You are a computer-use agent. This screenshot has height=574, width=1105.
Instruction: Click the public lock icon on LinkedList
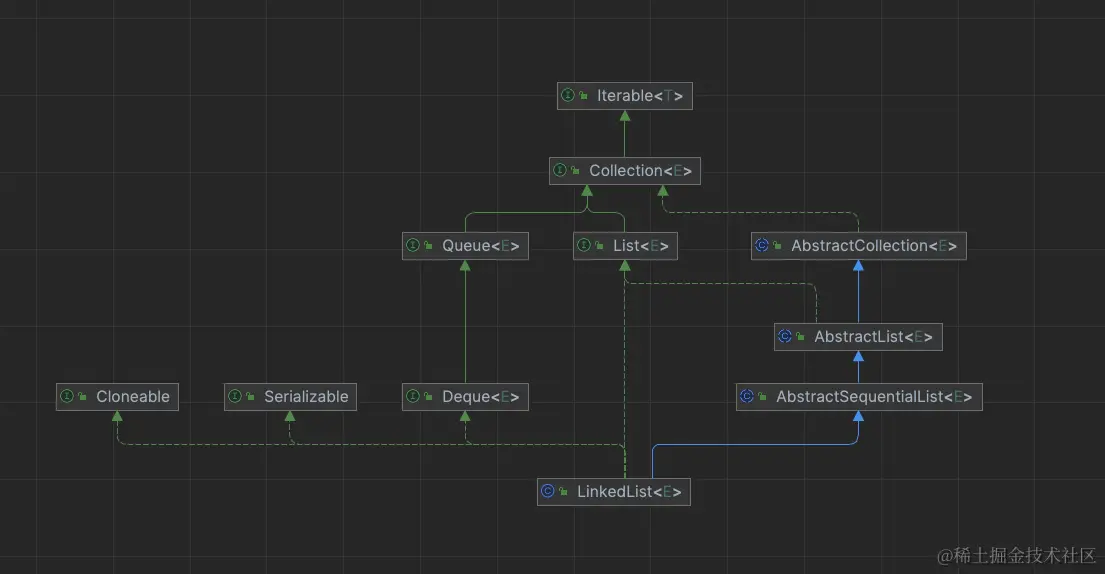coord(563,492)
